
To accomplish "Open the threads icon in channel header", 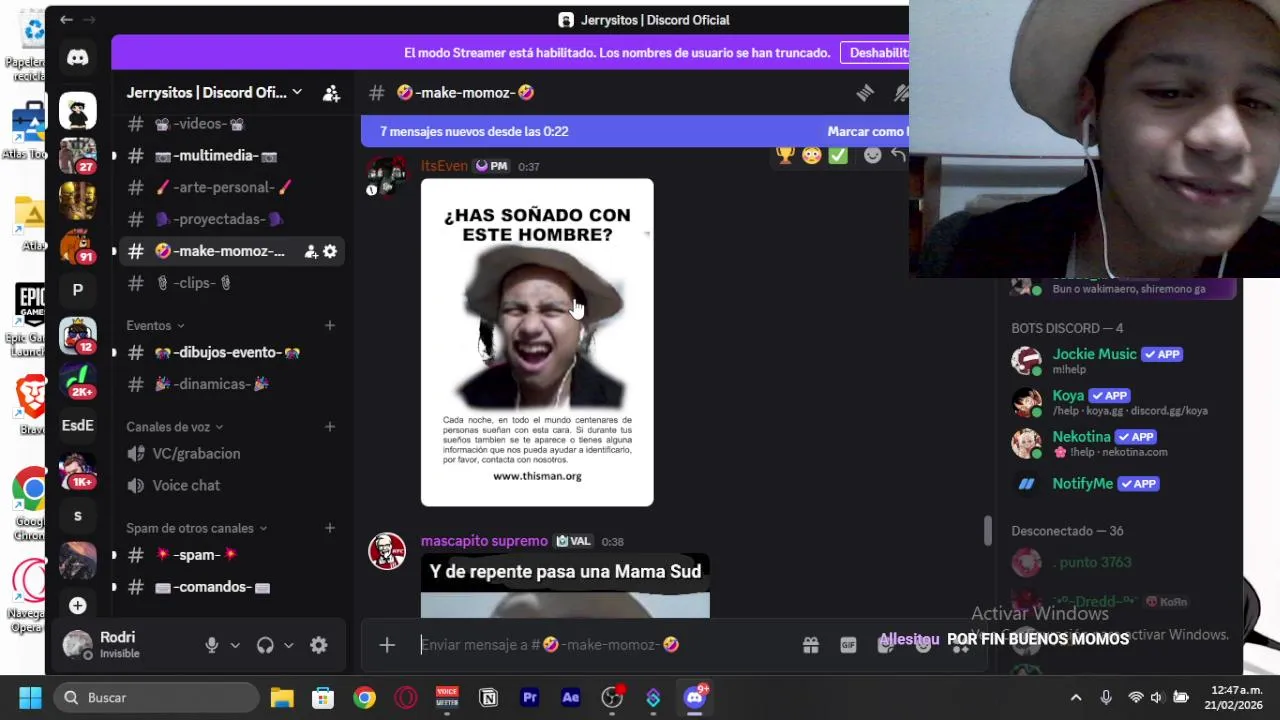I will (865, 93).
